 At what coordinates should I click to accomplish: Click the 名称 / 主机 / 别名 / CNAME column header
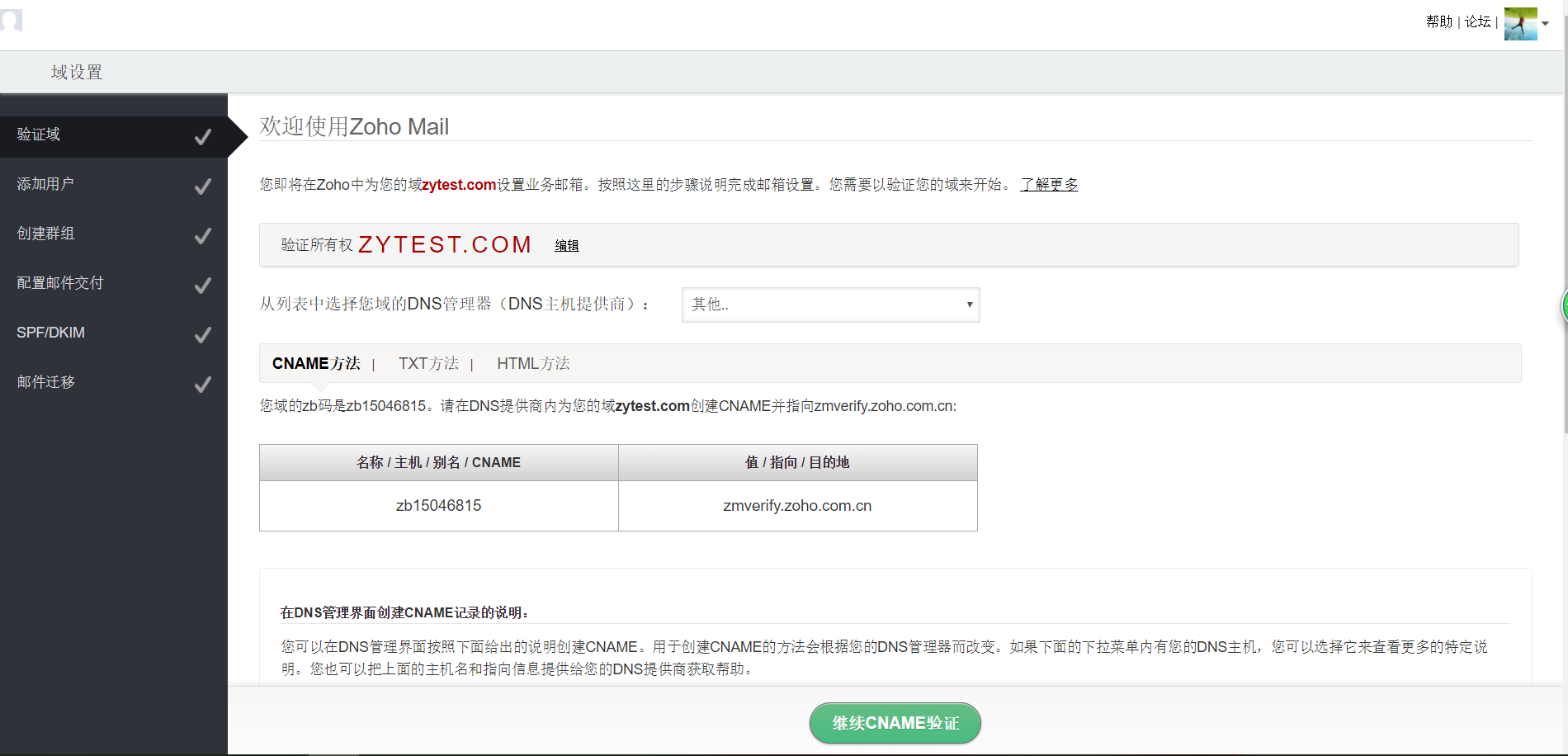[439, 463]
